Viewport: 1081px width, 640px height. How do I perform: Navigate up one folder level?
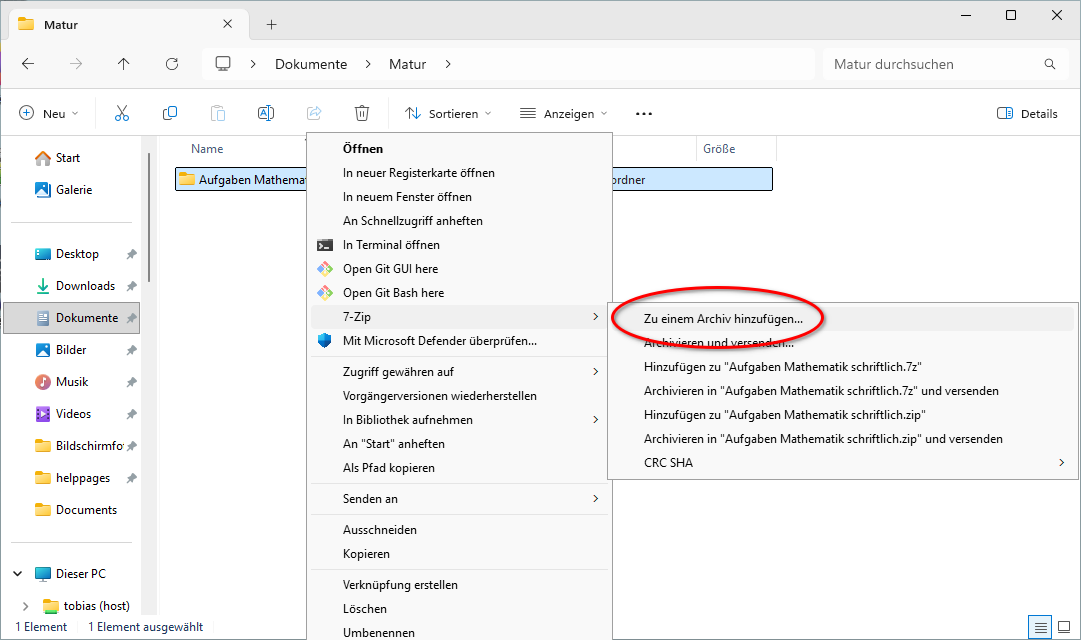coord(124,64)
